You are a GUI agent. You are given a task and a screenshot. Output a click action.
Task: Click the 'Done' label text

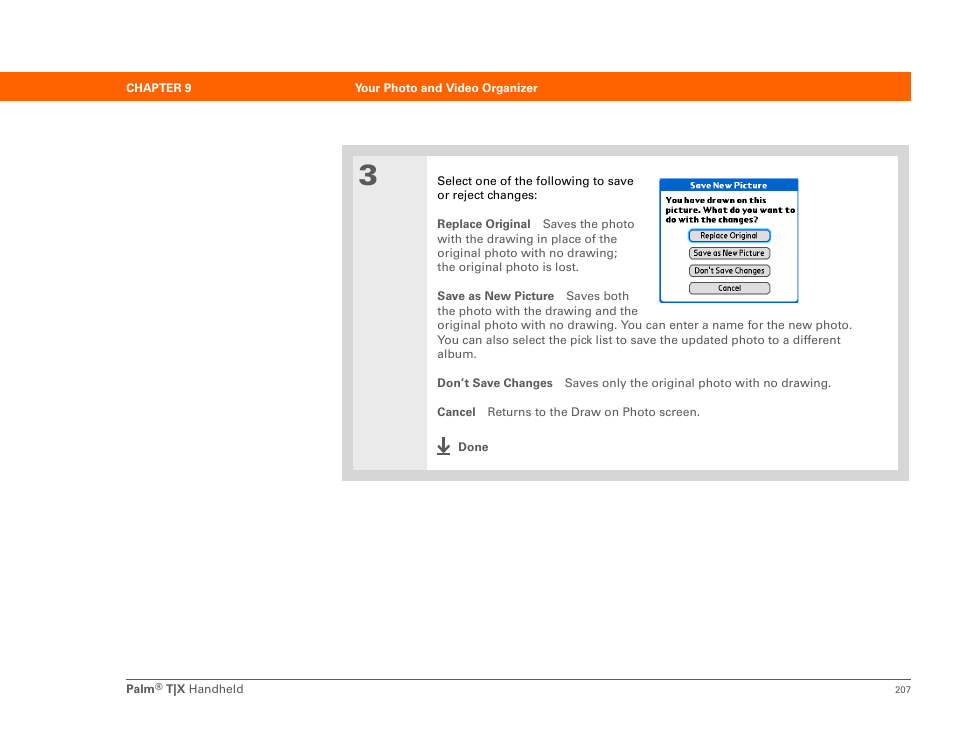[x=473, y=447]
